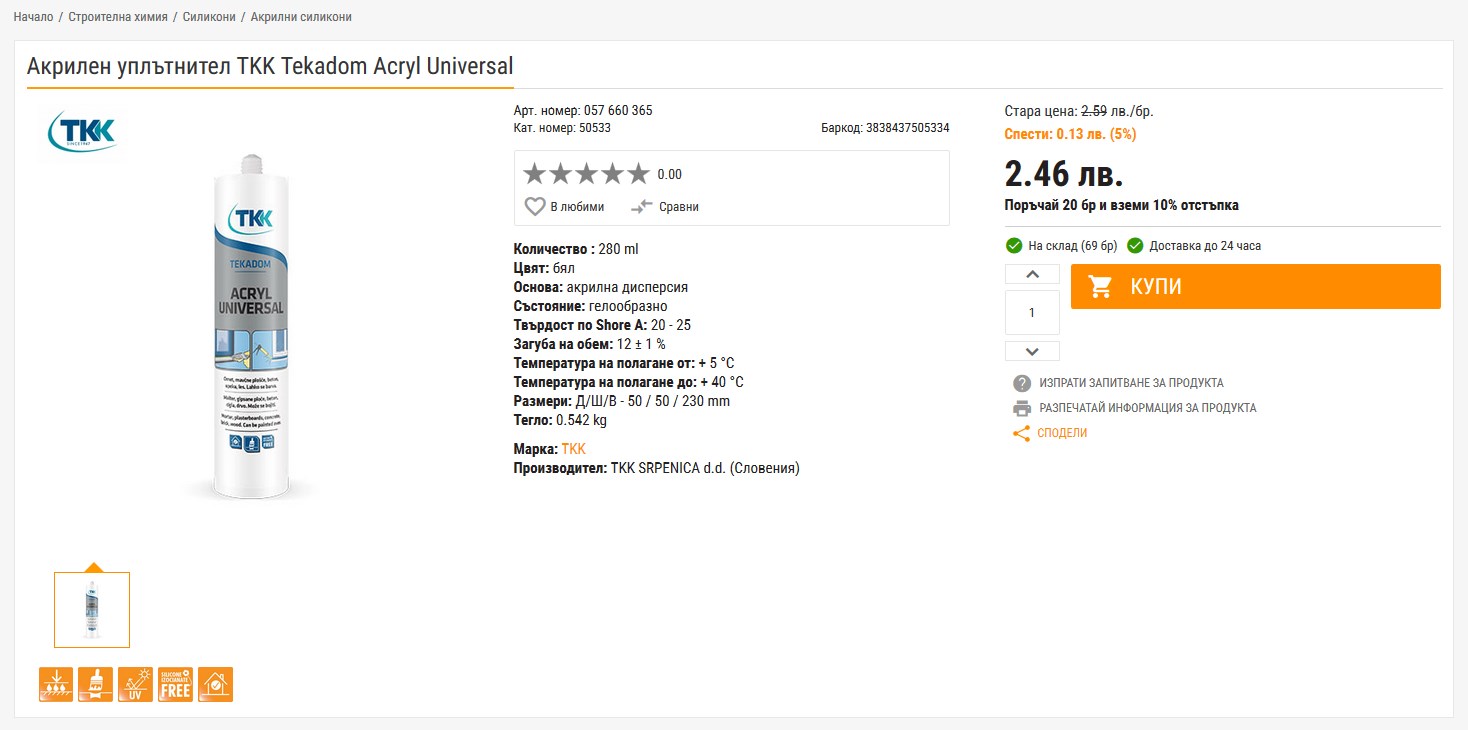The image size is (1468, 730).
Task: Click Сравни link
Action: [679, 207]
